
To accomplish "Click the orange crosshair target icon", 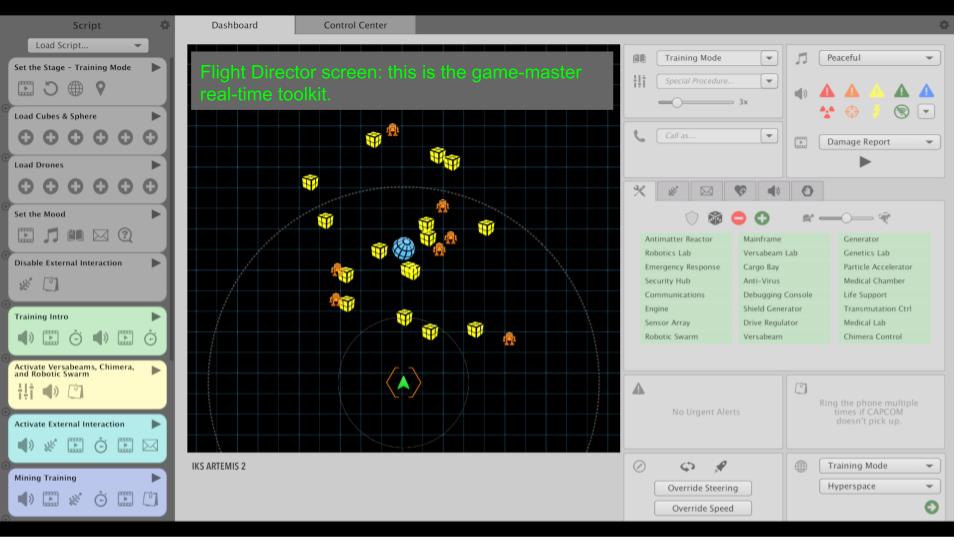I will click(852, 112).
